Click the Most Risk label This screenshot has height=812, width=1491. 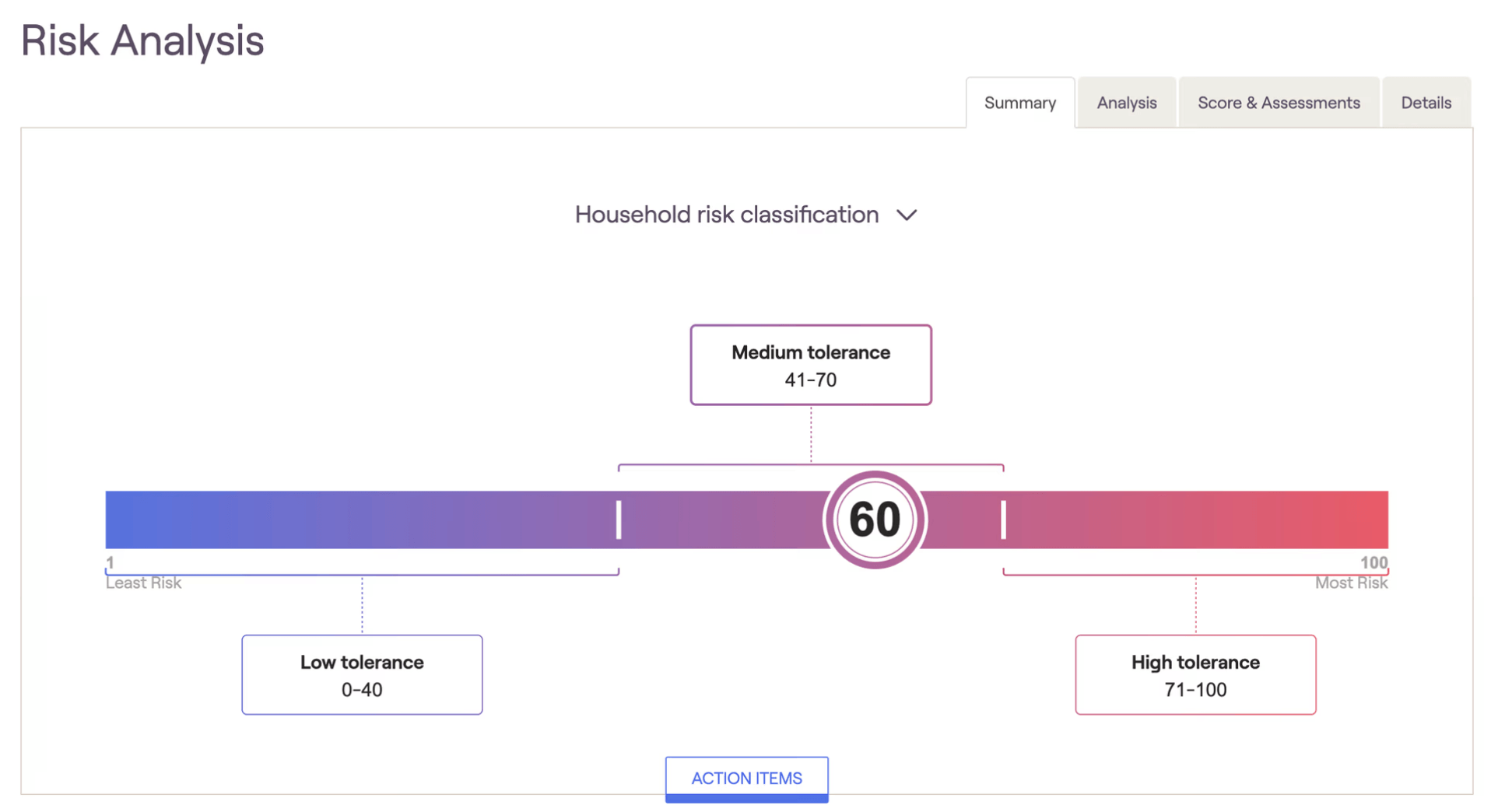point(1351,583)
